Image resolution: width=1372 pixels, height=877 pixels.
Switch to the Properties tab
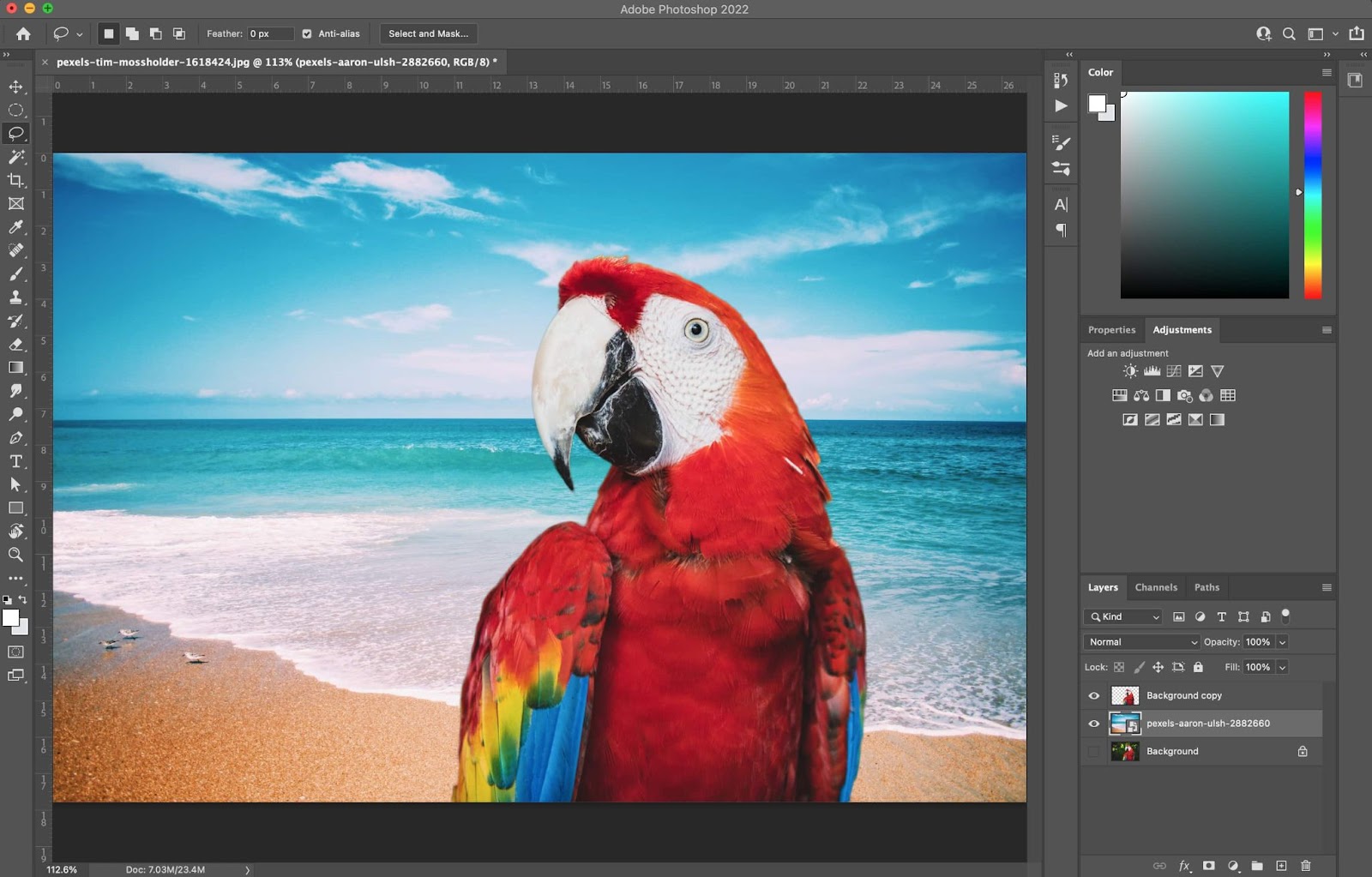click(1111, 330)
